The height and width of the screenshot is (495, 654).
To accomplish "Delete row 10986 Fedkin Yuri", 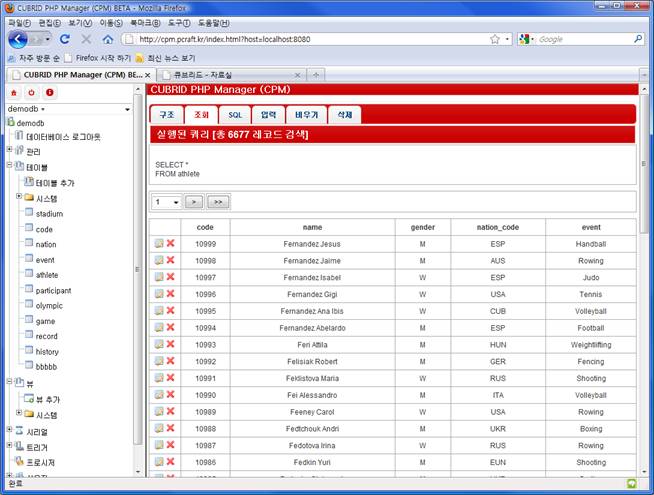I will coord(170,462).
